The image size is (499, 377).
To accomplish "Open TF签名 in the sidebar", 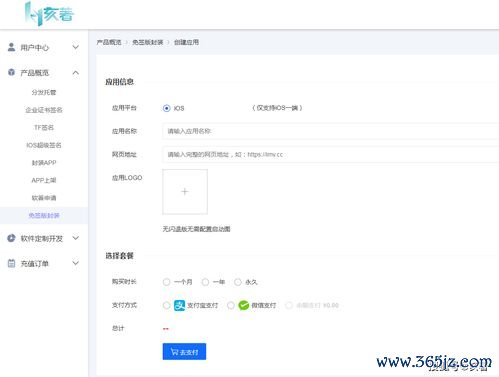I will click(44, 128).
